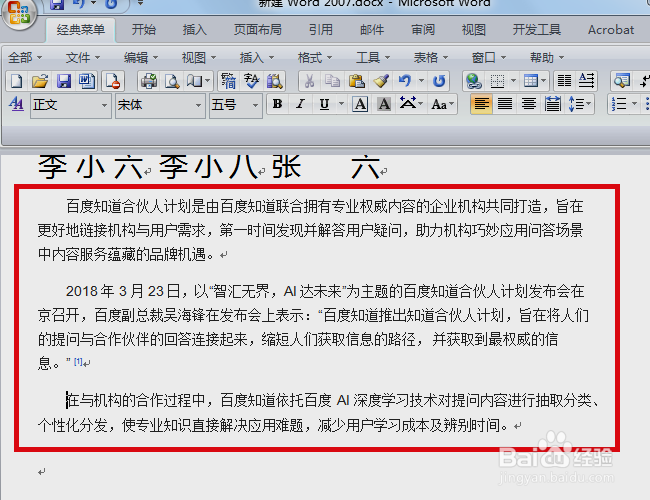650x500 pixels.
Task: Click the reading view book icon
Action: [194, 81]
